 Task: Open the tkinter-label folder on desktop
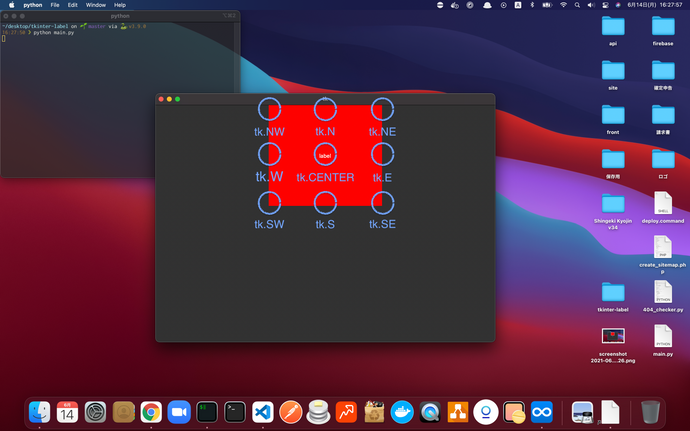point(613,291)
